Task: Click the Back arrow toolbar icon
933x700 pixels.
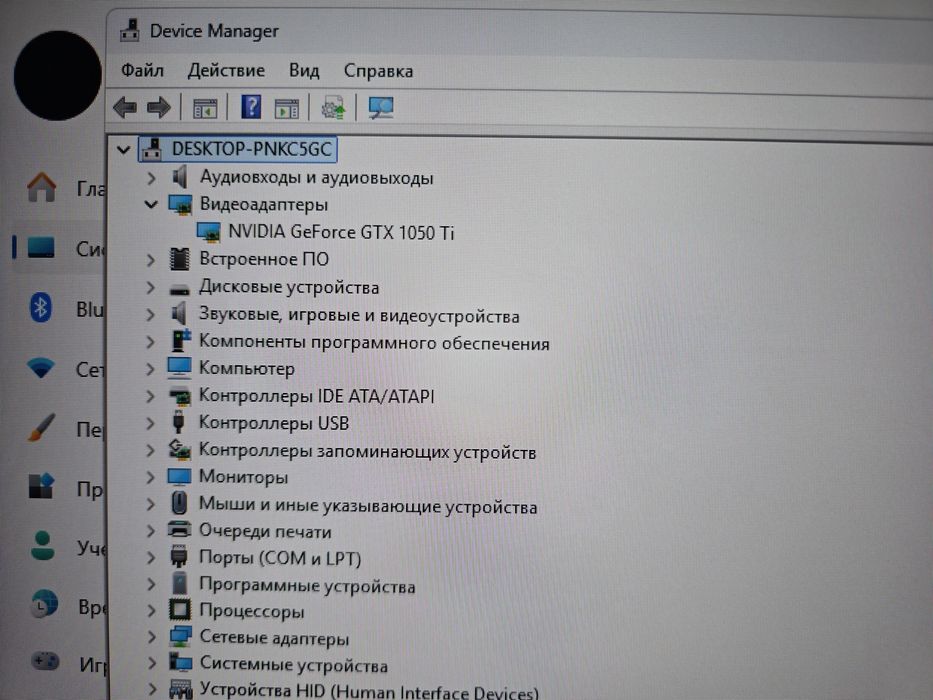Action: click(125, 108)
